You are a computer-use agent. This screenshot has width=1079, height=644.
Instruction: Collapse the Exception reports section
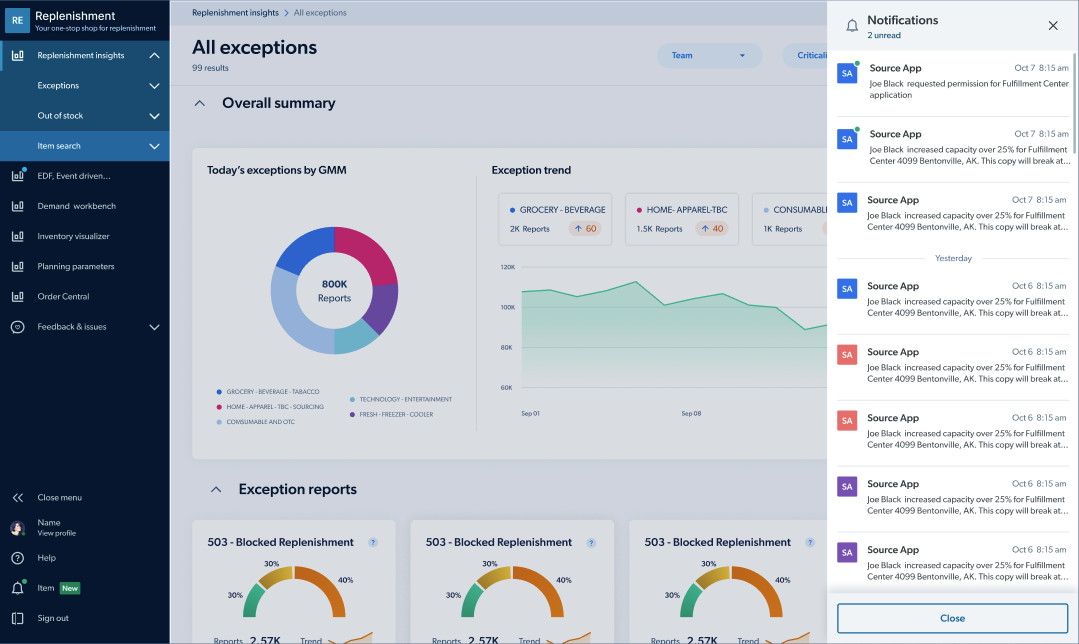tap(216, 489)
